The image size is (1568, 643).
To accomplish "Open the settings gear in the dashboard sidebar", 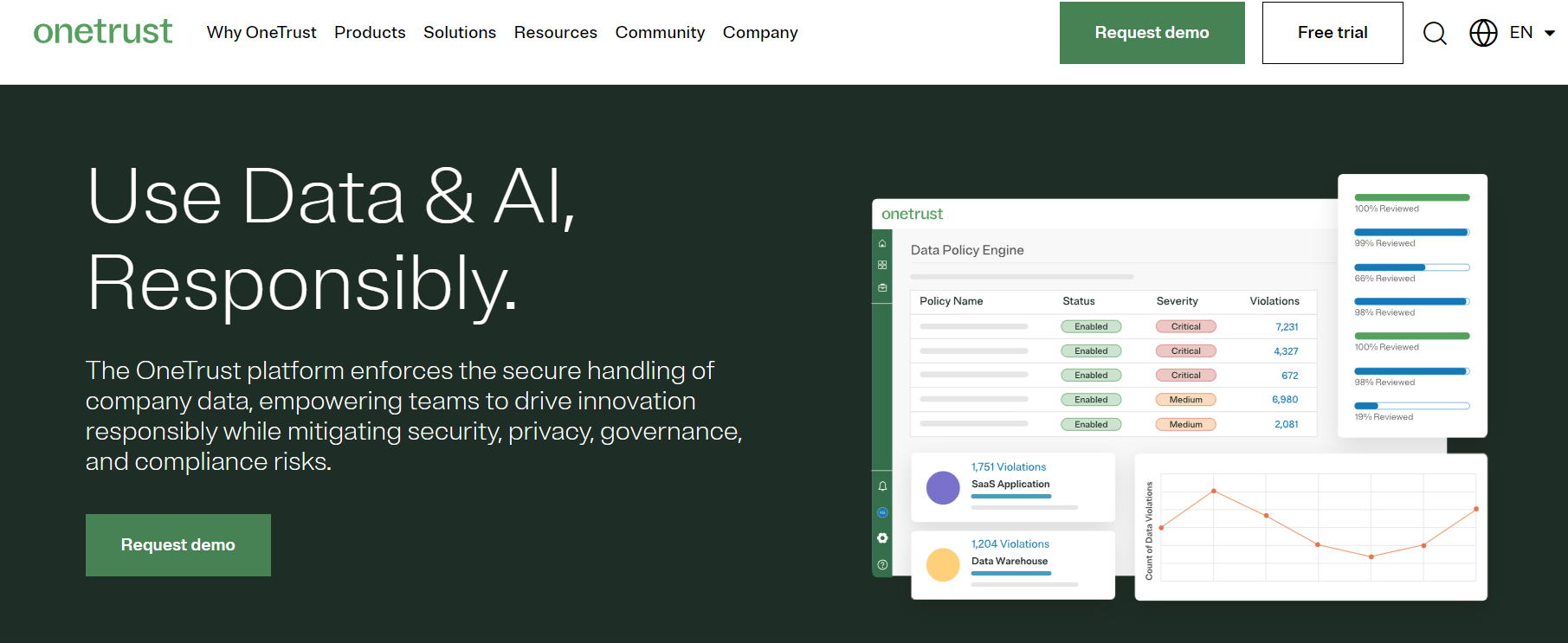I will 882,538.
